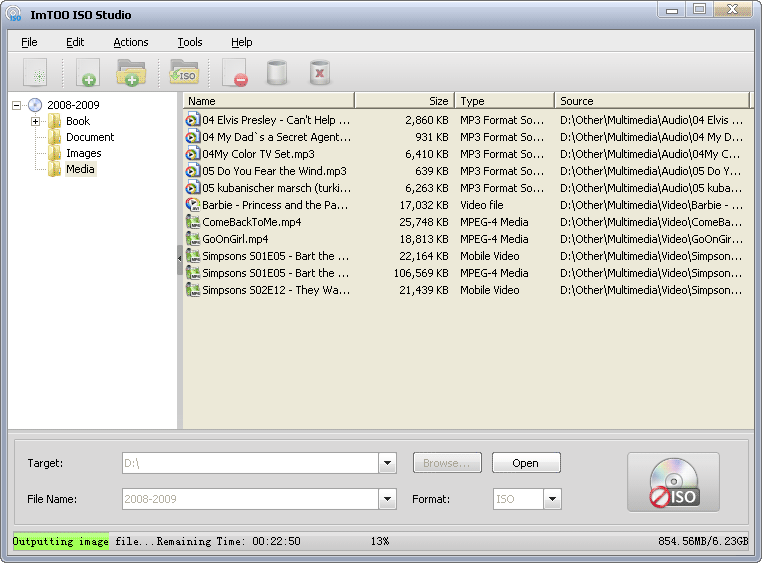Image resolution: width=762 pixels, height=563 pixels.
Task: Select the Document folder in tree
Action: (x=90, y=137)
